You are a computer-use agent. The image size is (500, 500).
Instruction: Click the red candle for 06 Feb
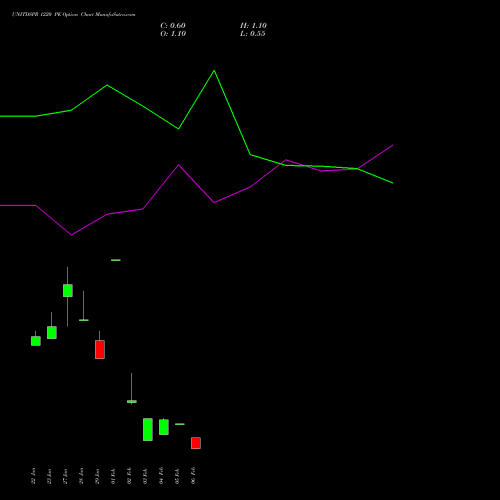click(x=196, y=443)
